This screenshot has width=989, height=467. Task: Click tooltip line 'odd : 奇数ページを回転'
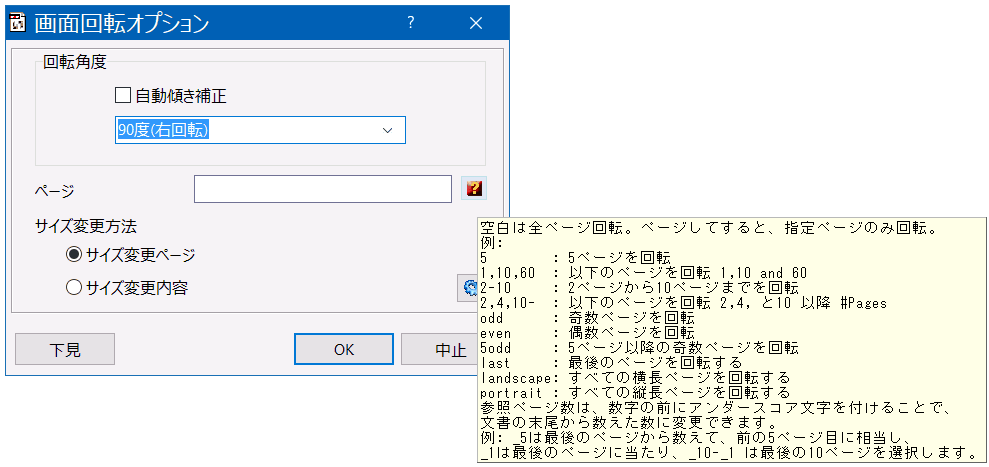click(587, 318)
